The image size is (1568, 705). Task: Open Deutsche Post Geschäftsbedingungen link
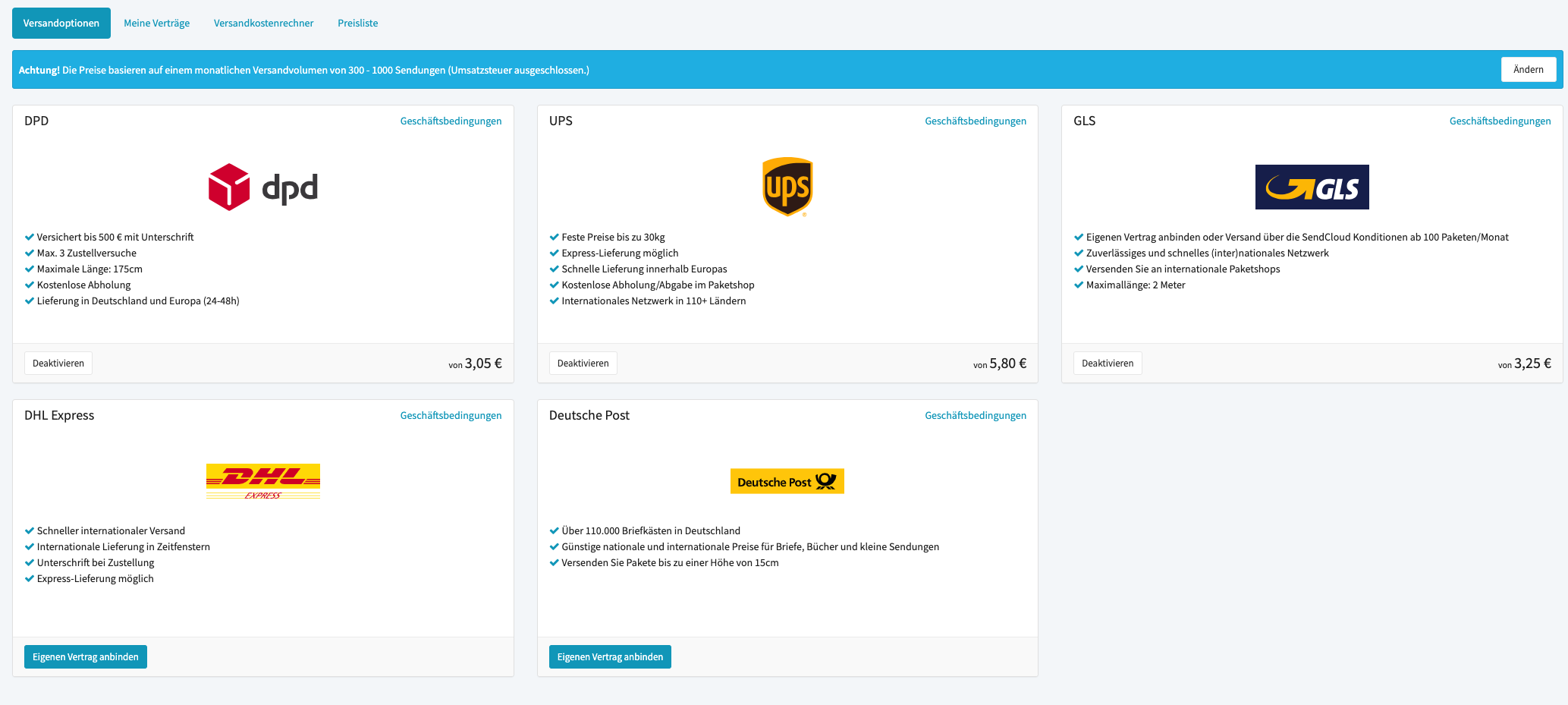tap(976, 416)
